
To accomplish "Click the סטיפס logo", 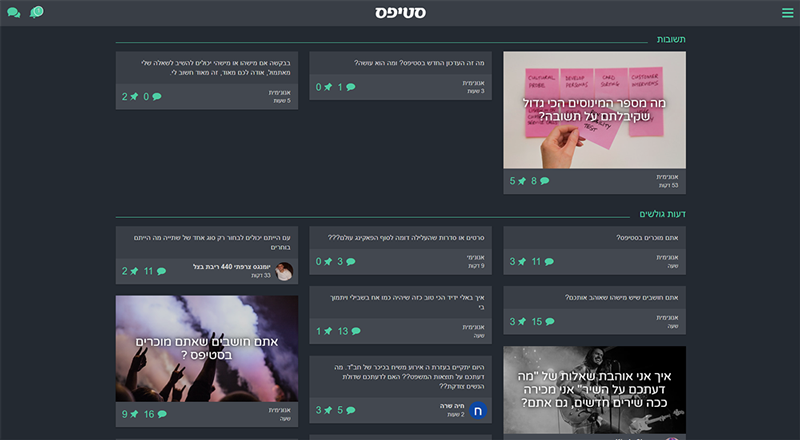I will click(400, 13).
